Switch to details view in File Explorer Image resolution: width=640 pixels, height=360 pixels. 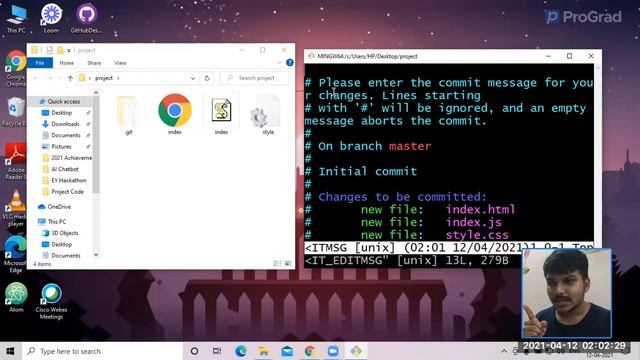click(278, 264)
